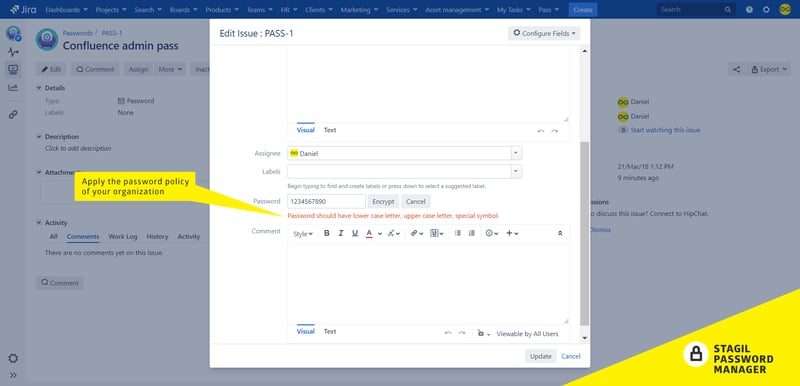Screen dimensions: 800x386
Task: Click the Search box in the top bar
Action: pyautogui.click(x=696, y=9)
